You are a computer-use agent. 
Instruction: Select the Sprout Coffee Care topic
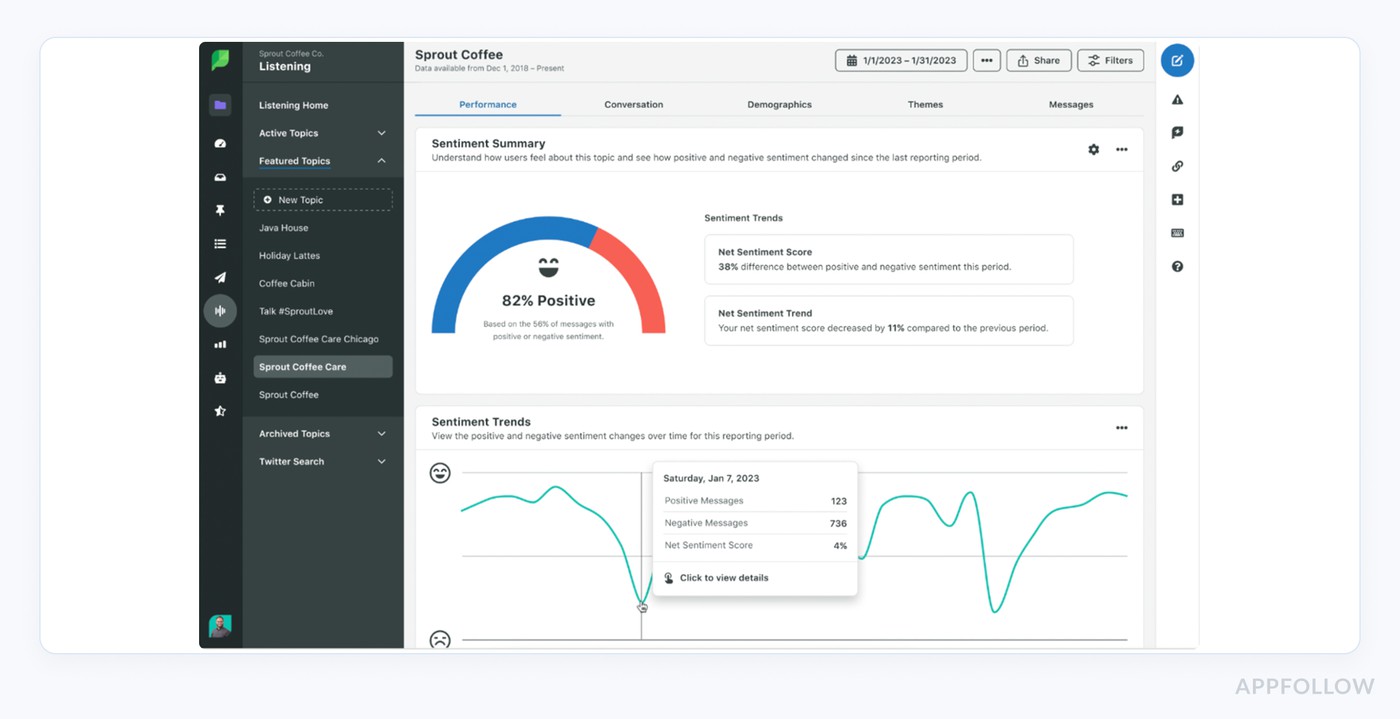(x=323, y=367)
